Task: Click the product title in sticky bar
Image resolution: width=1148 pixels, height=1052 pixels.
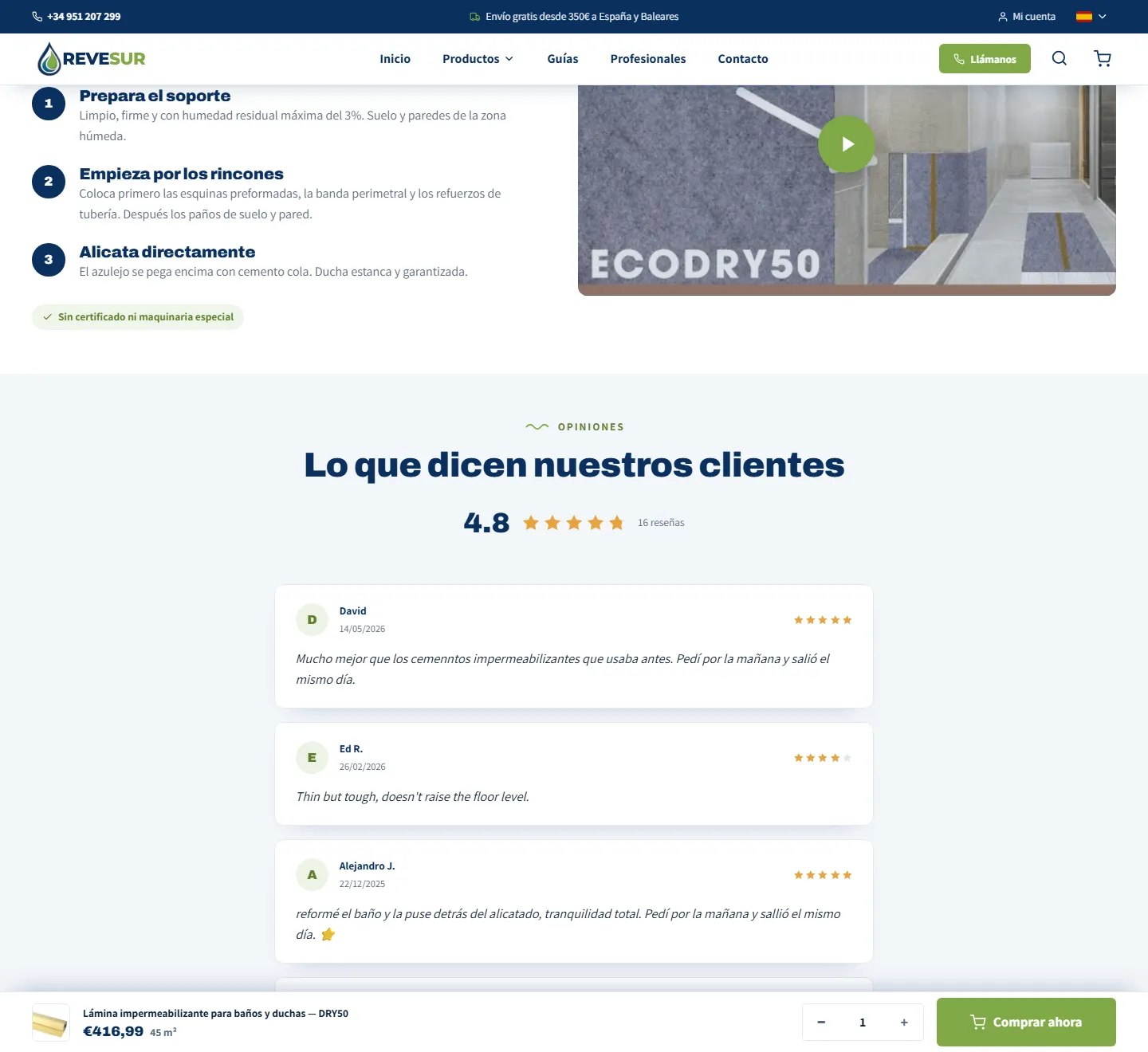Action: tap(215, 1014)
